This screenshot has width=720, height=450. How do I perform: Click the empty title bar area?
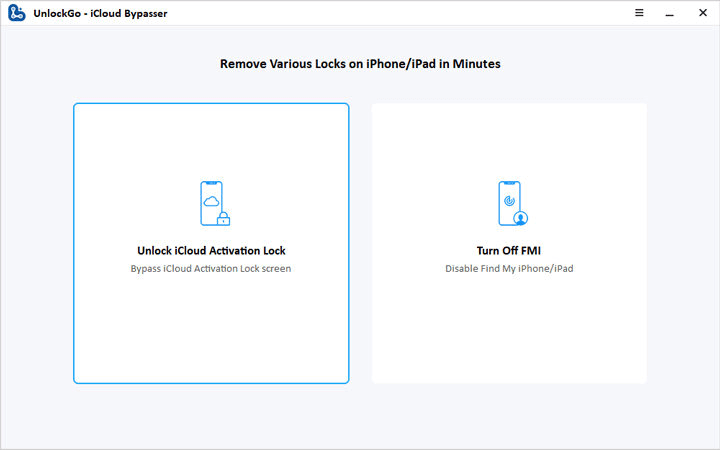click(400, 13)
